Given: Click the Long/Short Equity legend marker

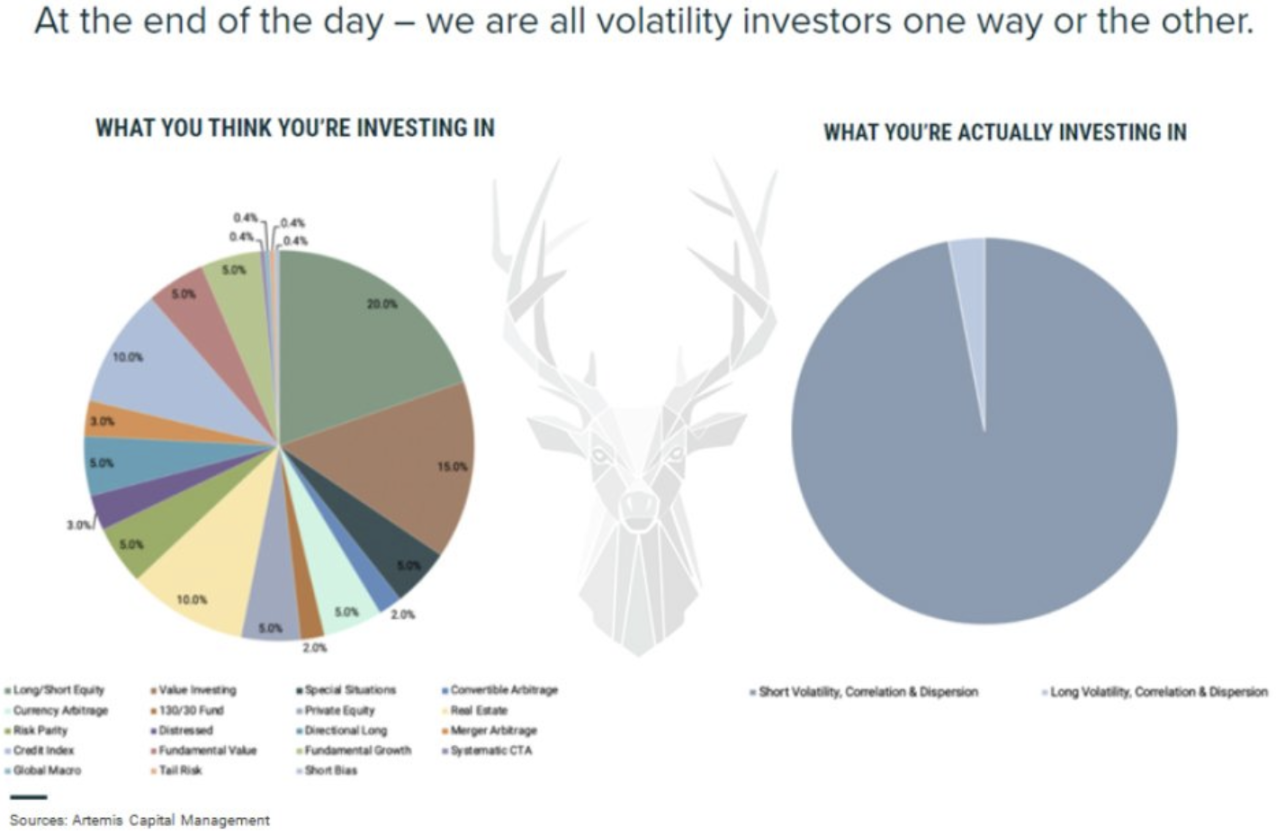Looking at the screenshot, I should coord(7,690).
